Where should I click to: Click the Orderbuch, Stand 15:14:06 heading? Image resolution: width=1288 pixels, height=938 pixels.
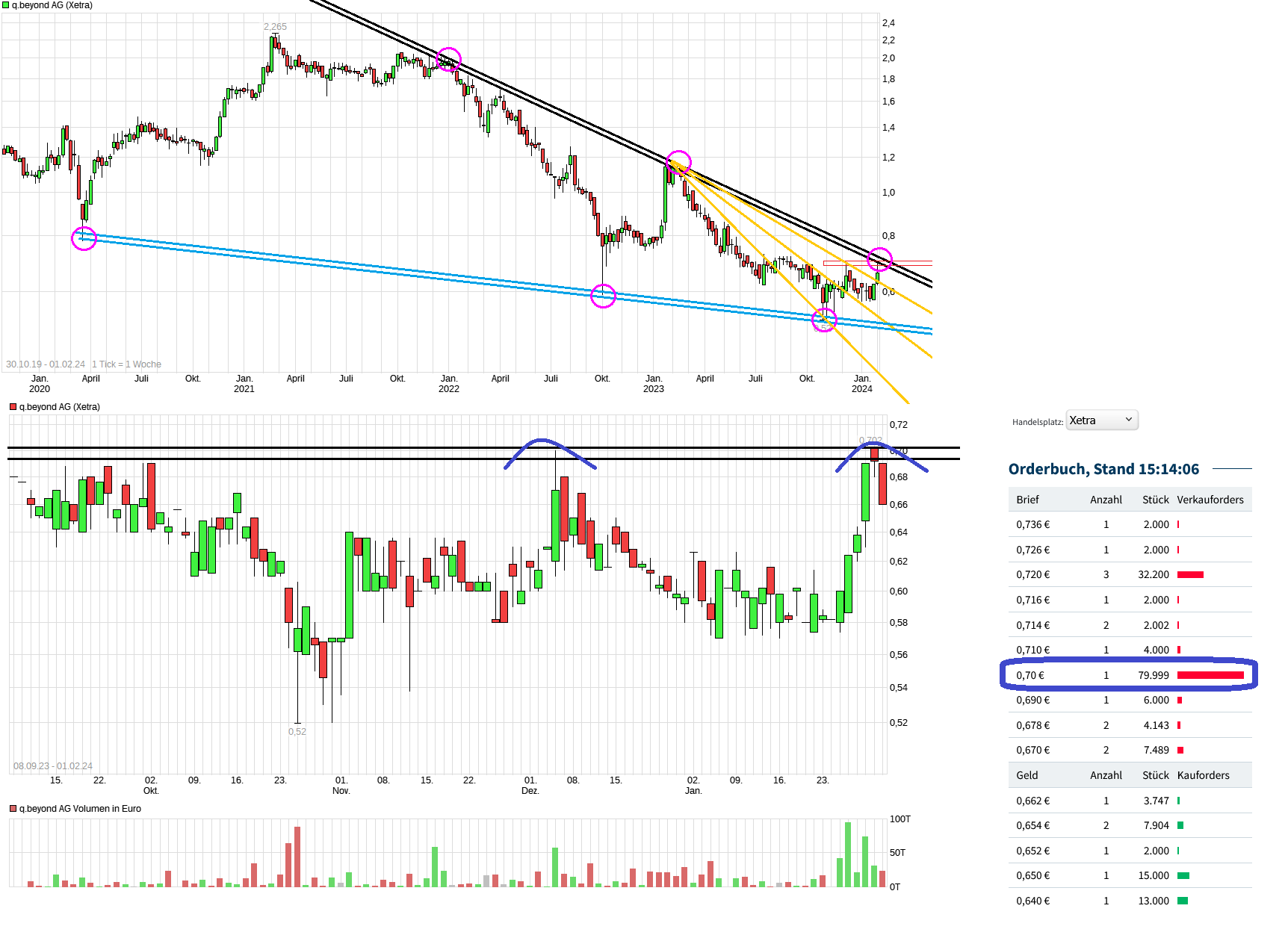pos(1104,469)
